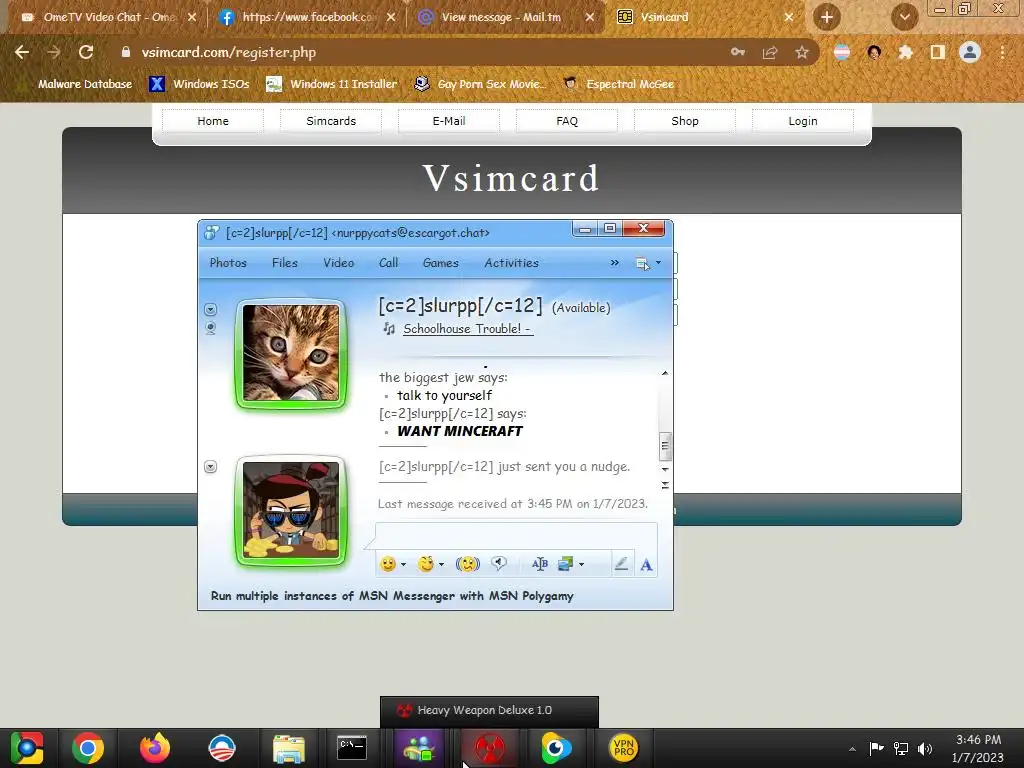Image resolution: width=1024 pixels, height=768 pixels.
Task: Click the Heavy Weapon radioactive taskbar icon
Action: point(488,748)
